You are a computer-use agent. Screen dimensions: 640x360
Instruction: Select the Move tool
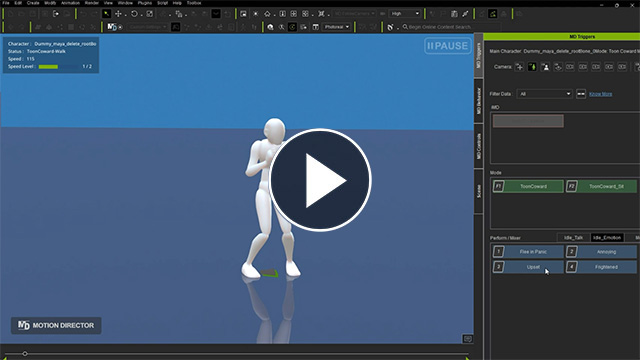[x=118, y=13]
